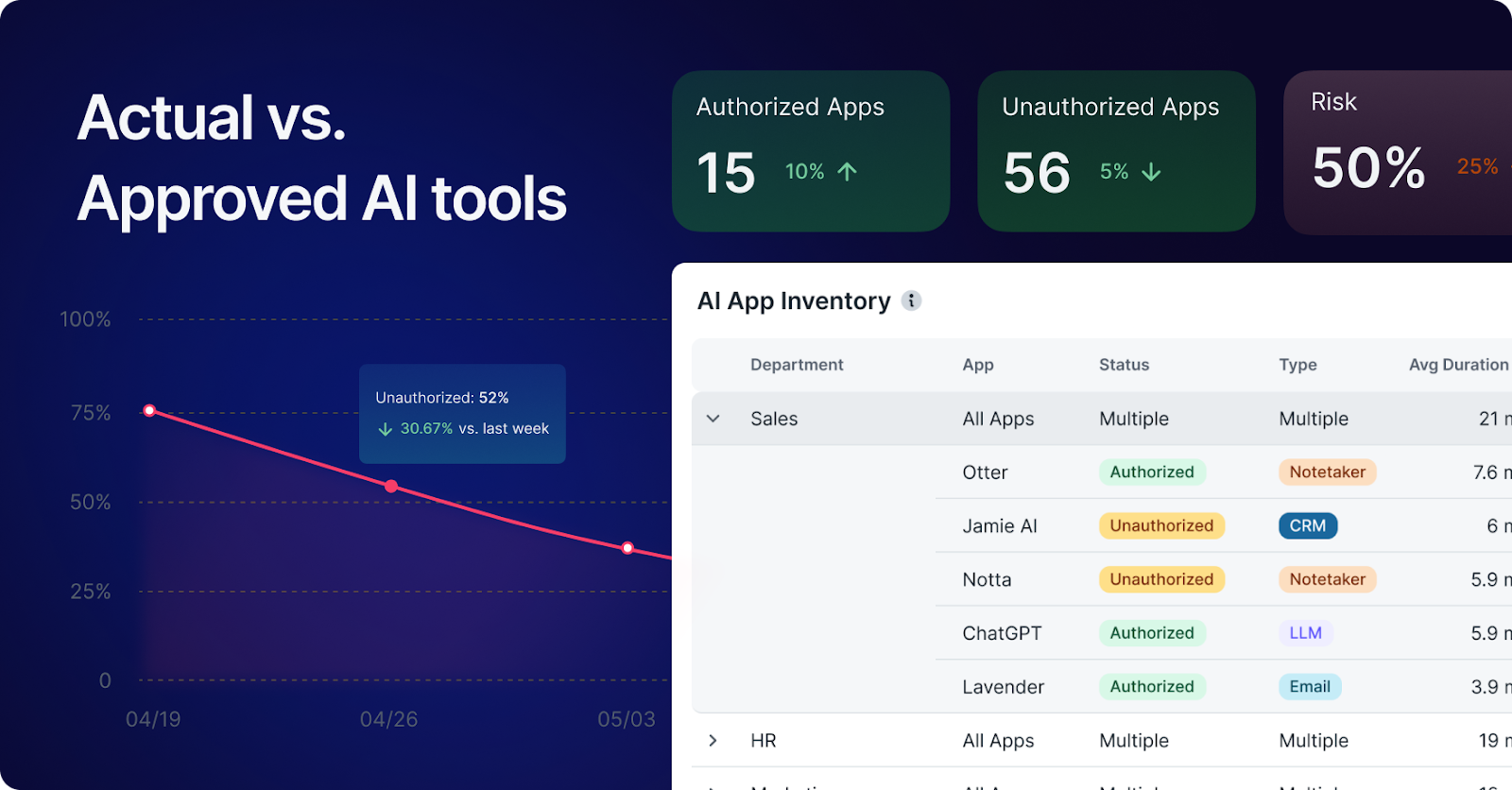Screen dimensions: 1512x790
Task: Click the 04/19 data point on chart
Action: tap(149, 410)
